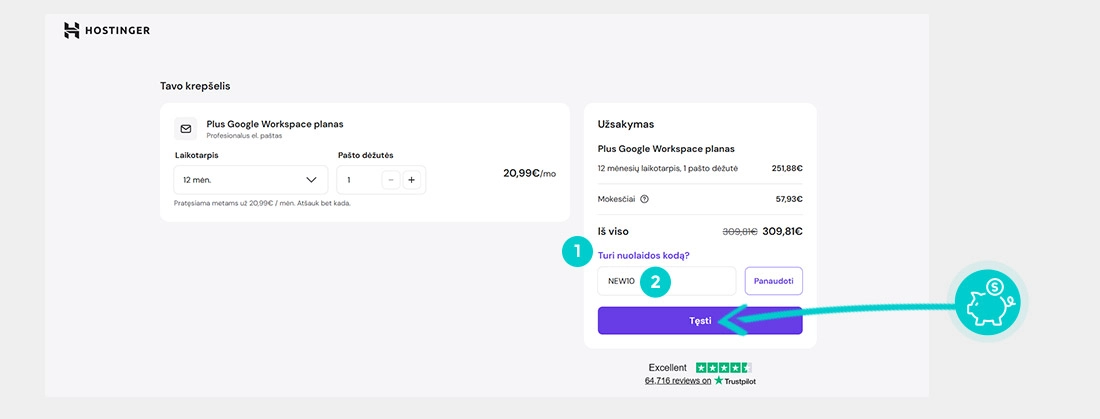
Task: Click the Tavo krepšelis heading
Action: pyautogui.click(x=195, y=86)
